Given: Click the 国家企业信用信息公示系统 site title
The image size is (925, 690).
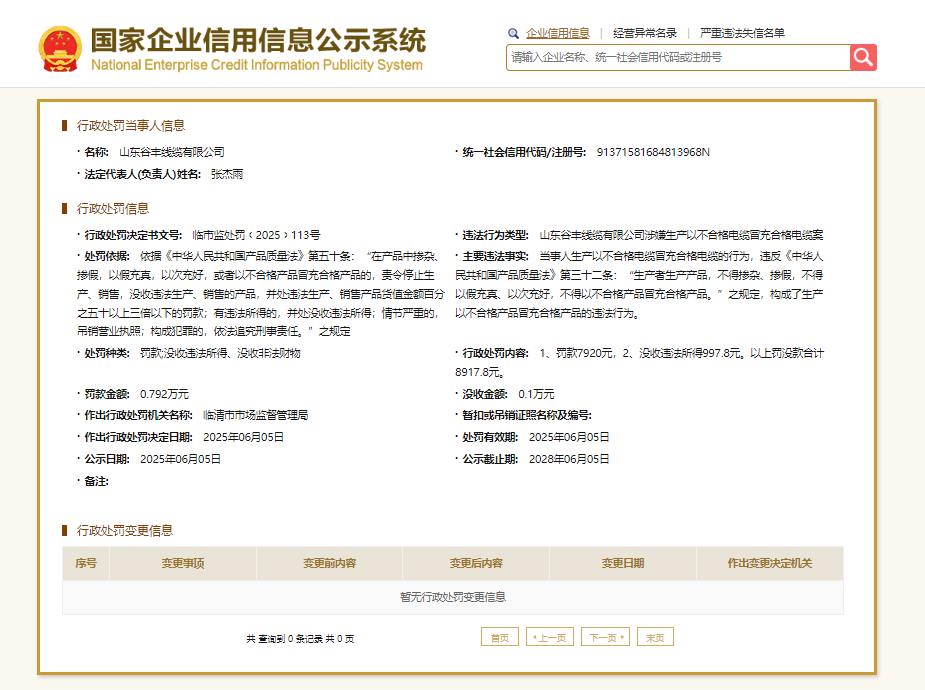Looking at the screenshot, I should 258,40.
